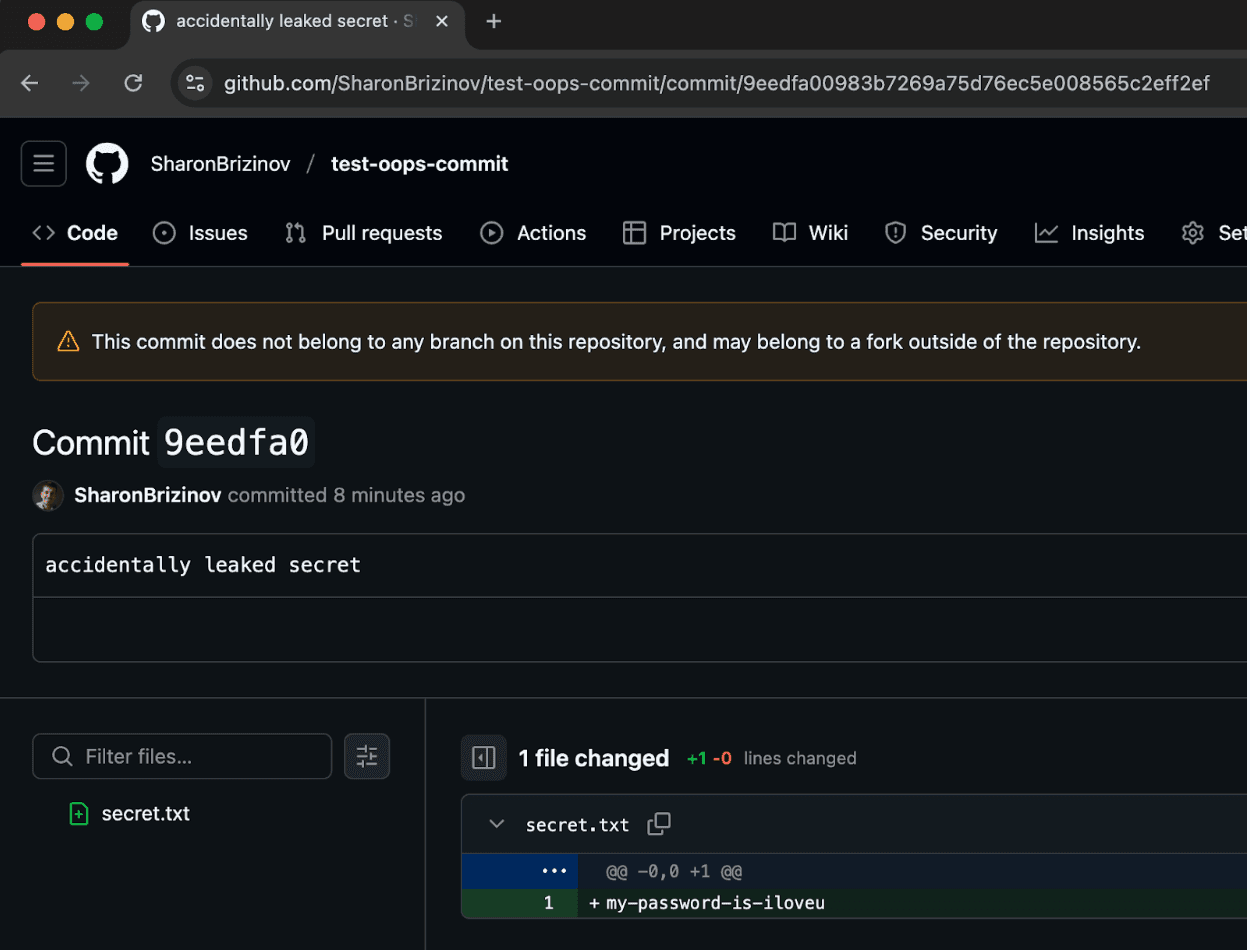Copy the secret.txt file path
Image resolution: width=1250 pixels, height=950 pixels.
pyautogui.click(x=659, y=824)
